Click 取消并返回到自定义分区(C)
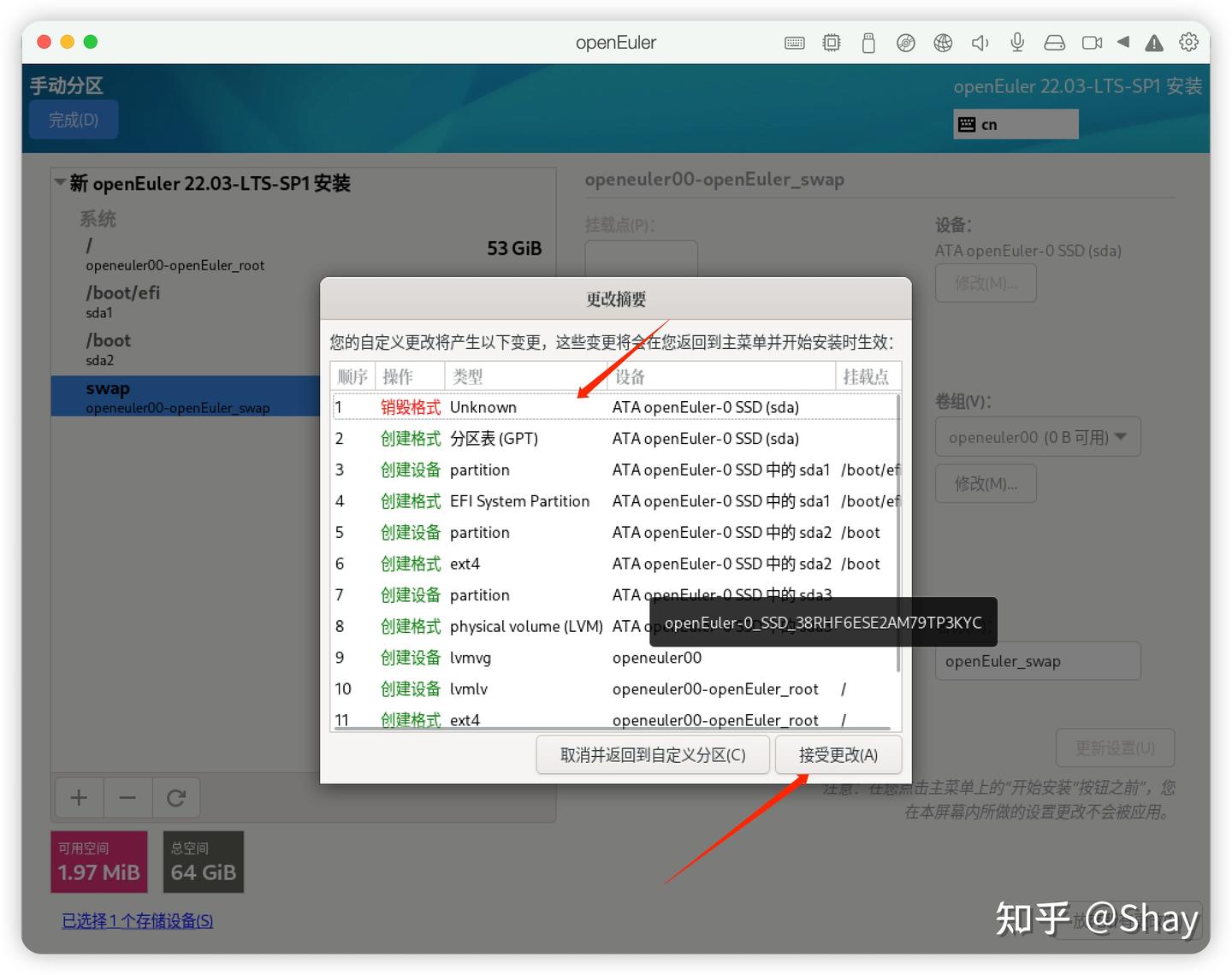The width and height of the screenshot is (1232, 975). 653,754
